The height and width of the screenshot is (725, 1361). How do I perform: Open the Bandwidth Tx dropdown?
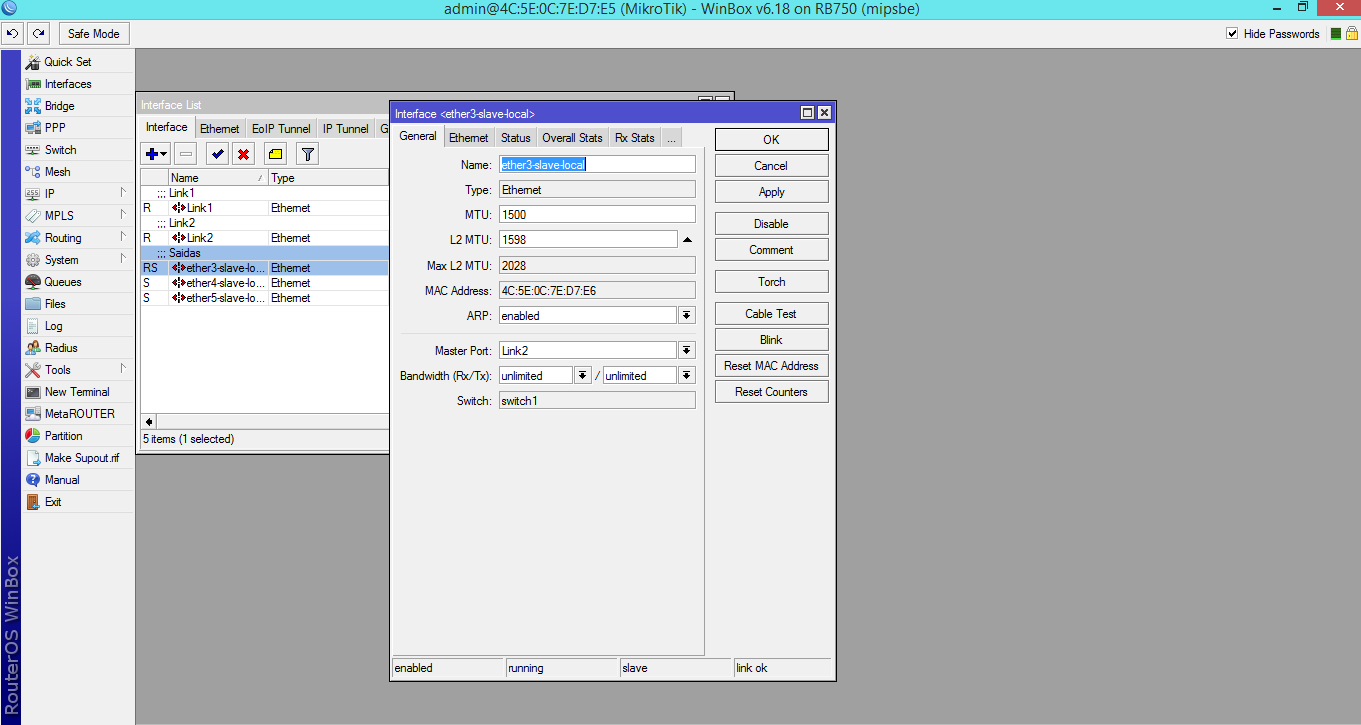point(687,376)
